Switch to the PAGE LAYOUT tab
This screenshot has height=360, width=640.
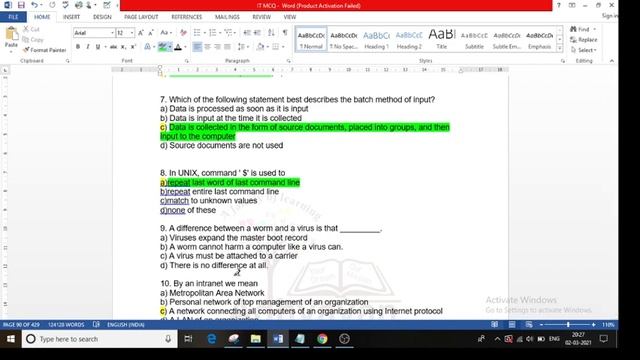coord(141,17)
